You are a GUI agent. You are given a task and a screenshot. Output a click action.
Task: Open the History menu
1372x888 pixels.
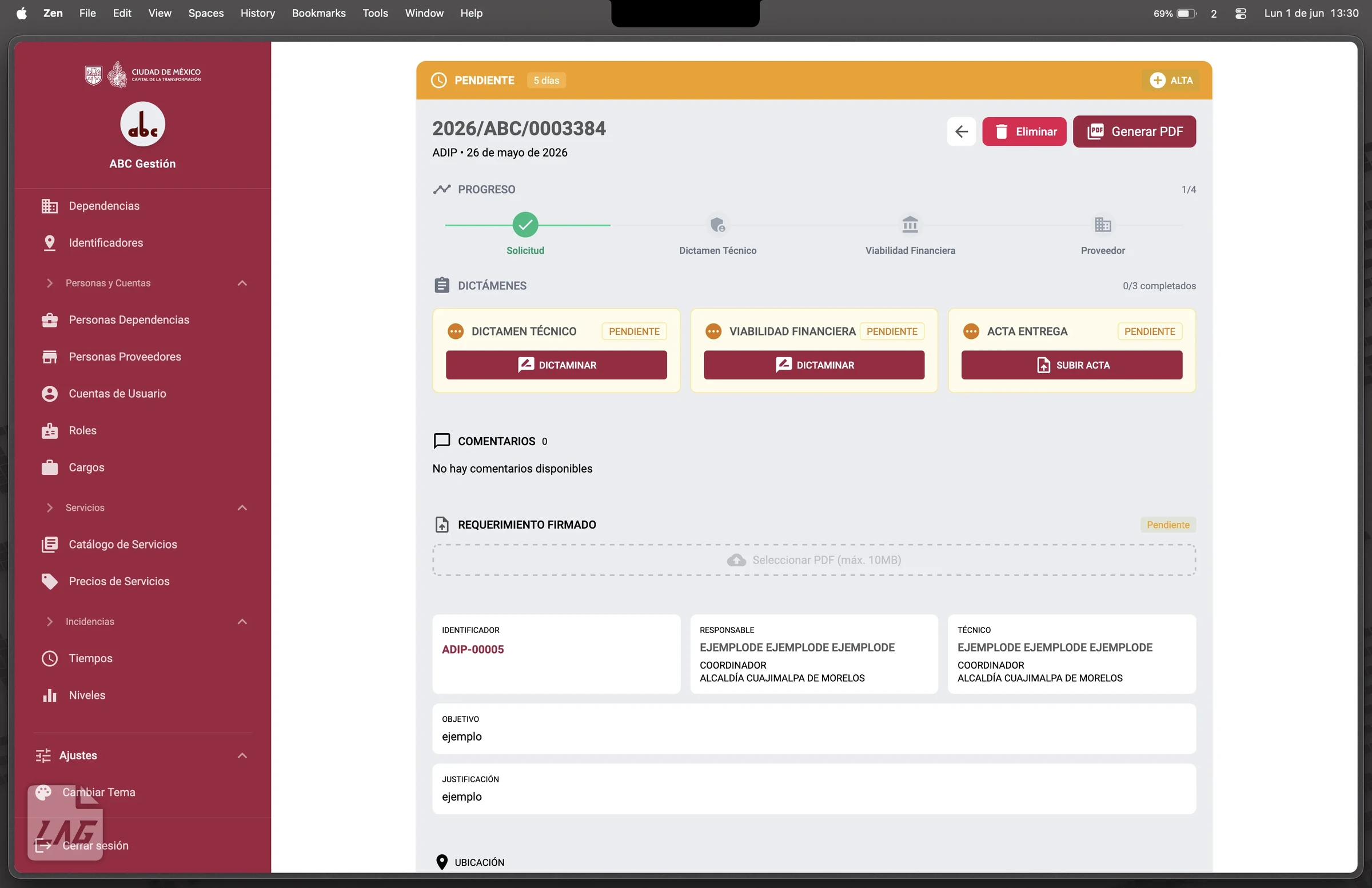[x=257, y=13]
